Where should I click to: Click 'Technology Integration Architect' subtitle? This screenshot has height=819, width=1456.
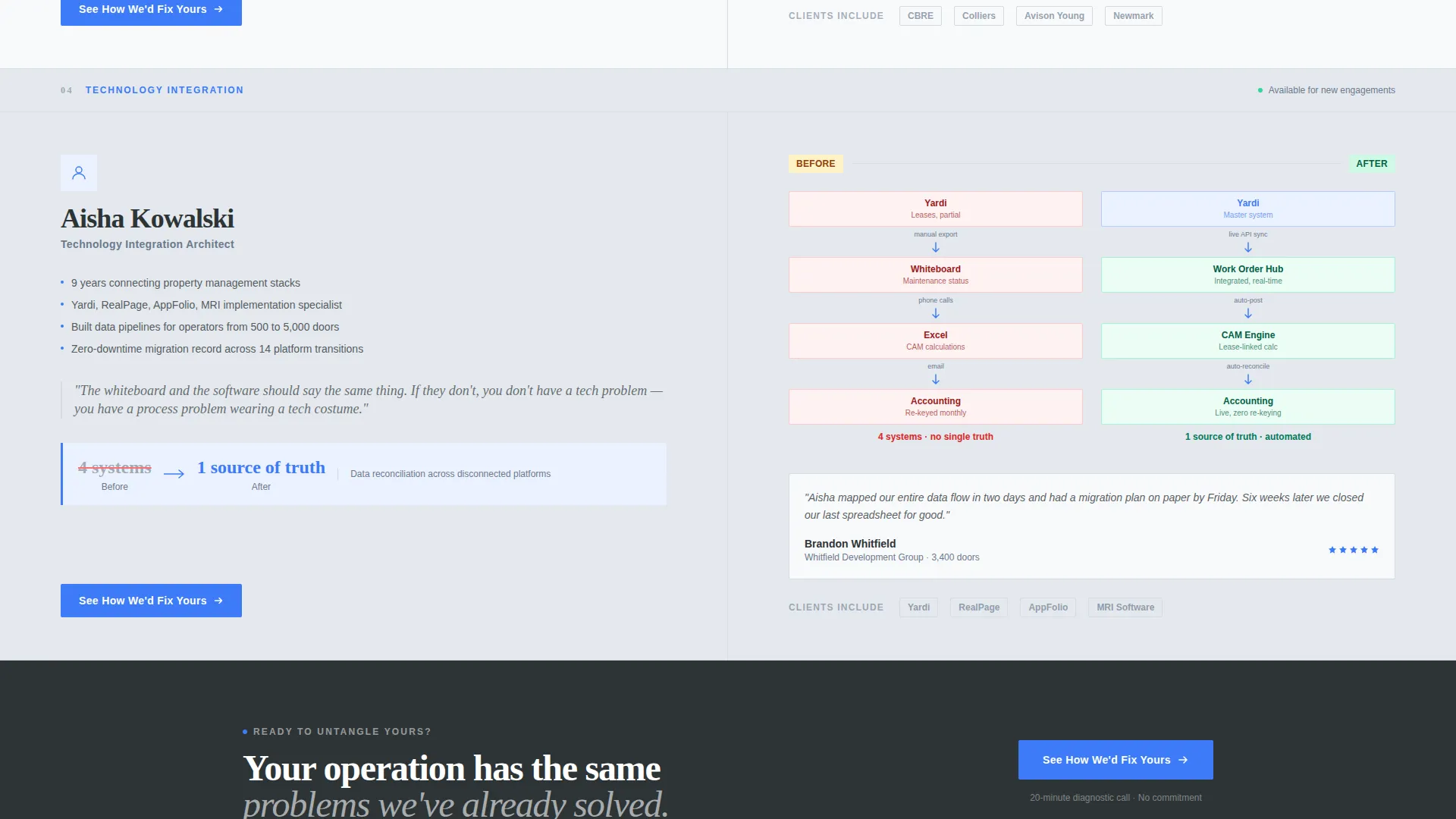click(147, 244)
